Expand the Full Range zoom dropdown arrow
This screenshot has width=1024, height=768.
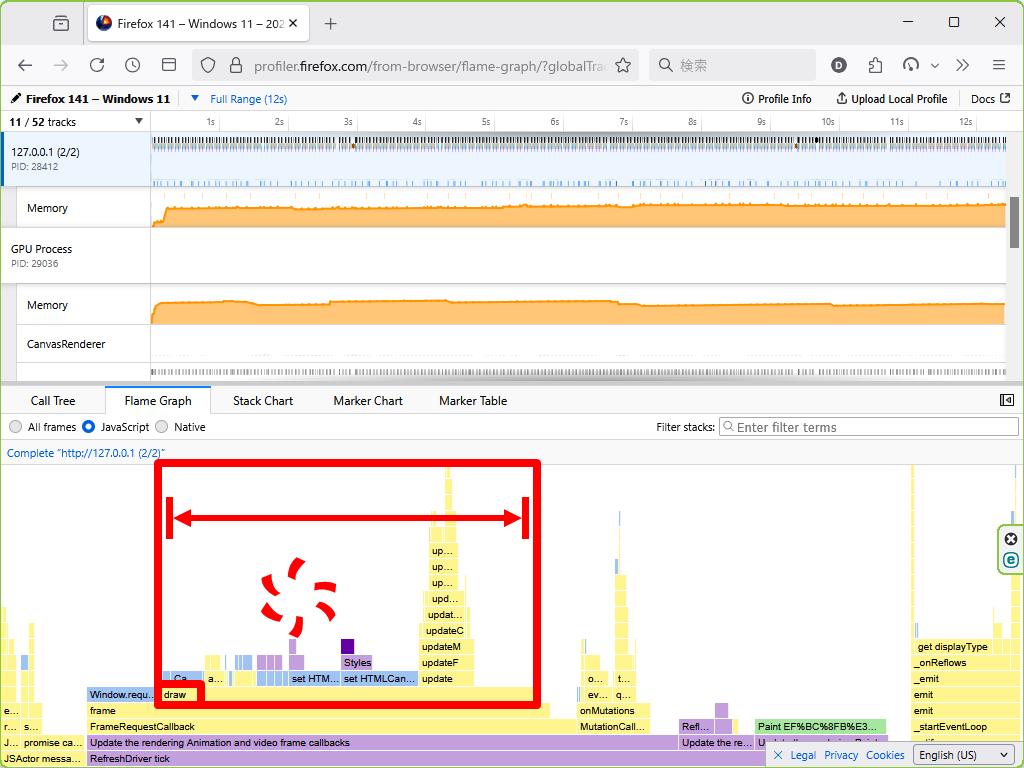[195, 99]
